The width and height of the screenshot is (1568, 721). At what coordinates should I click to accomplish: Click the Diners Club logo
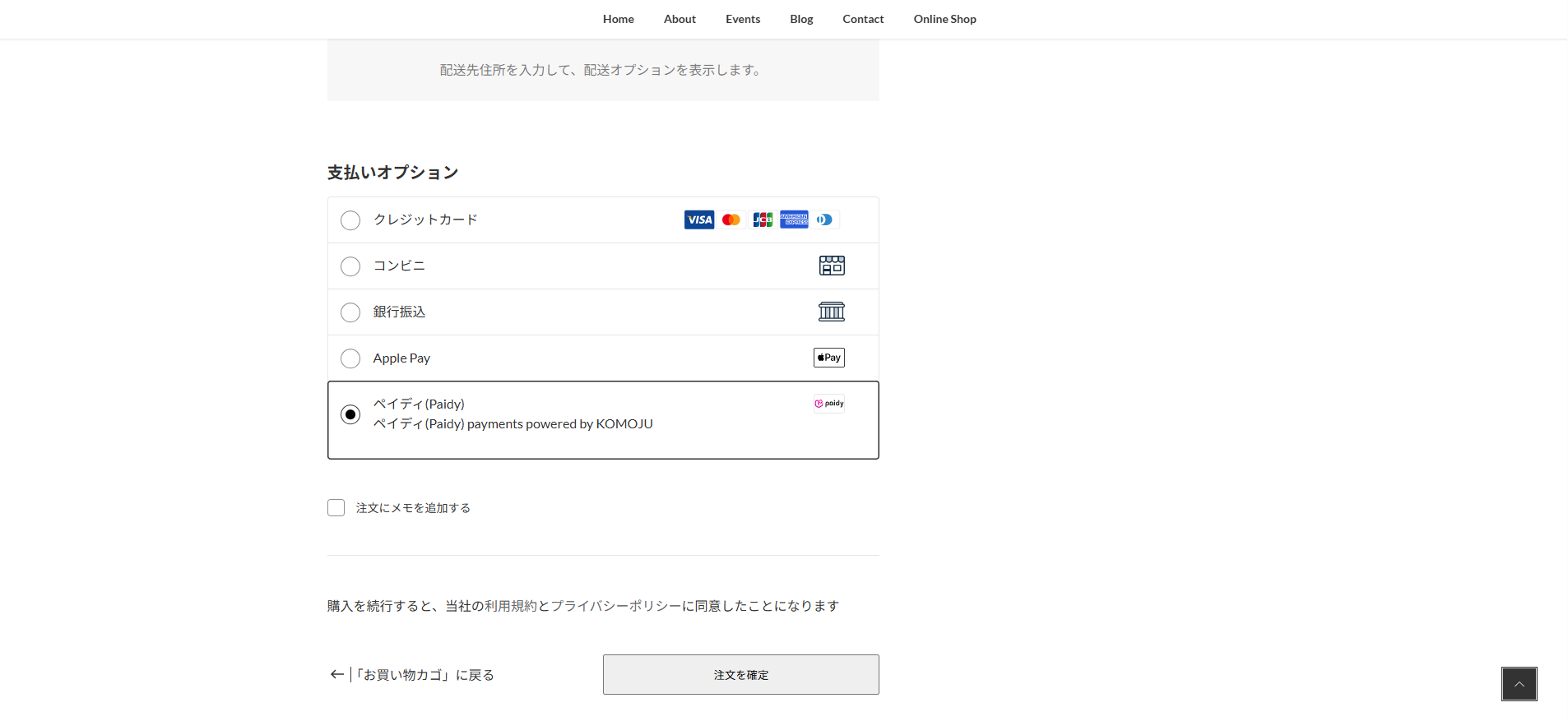(824, 220)
